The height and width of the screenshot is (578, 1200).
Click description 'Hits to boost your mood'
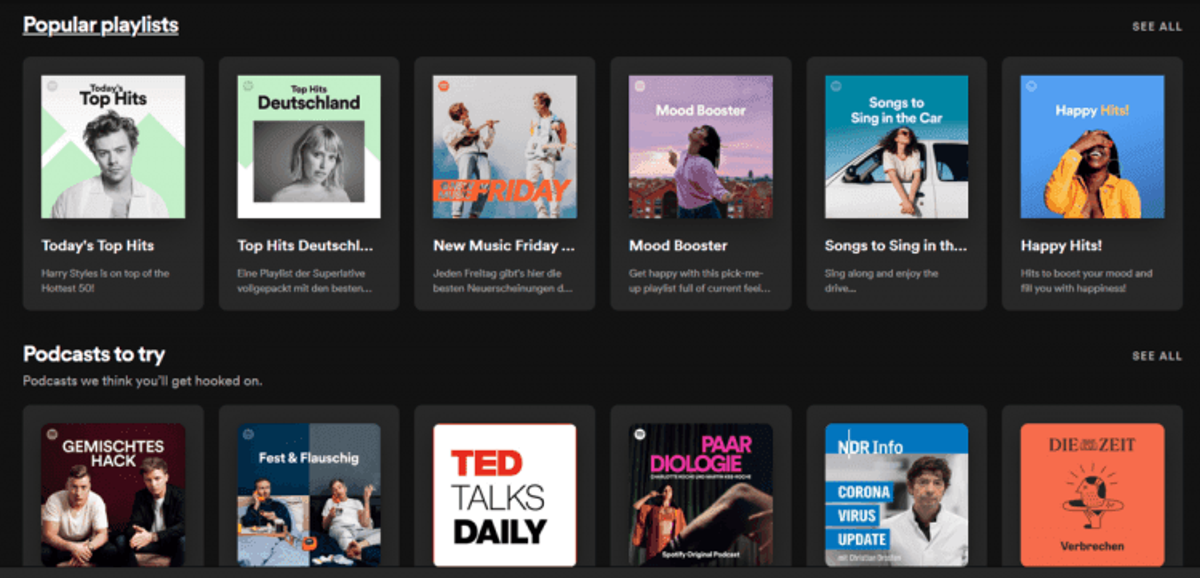point(1087,280)
